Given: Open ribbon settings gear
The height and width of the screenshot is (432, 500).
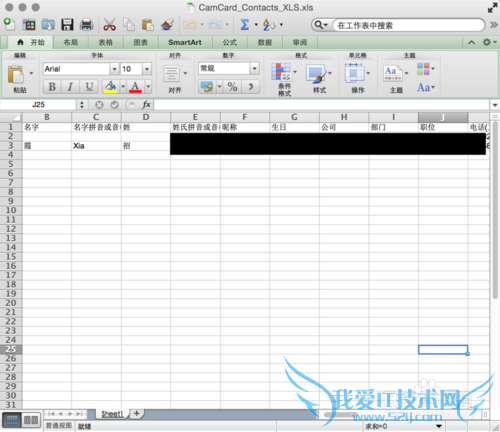Looking at the screenshot, I should pos(487,42).
